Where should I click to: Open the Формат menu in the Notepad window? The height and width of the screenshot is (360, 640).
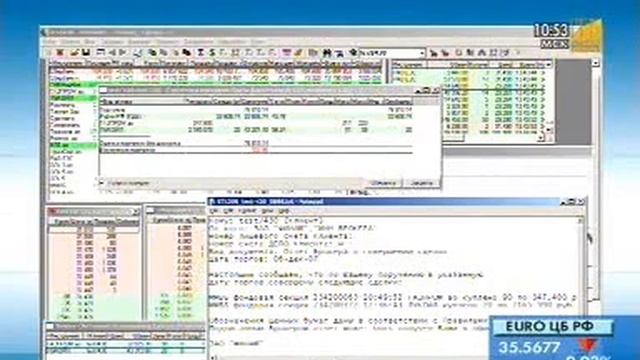point(247,211)
